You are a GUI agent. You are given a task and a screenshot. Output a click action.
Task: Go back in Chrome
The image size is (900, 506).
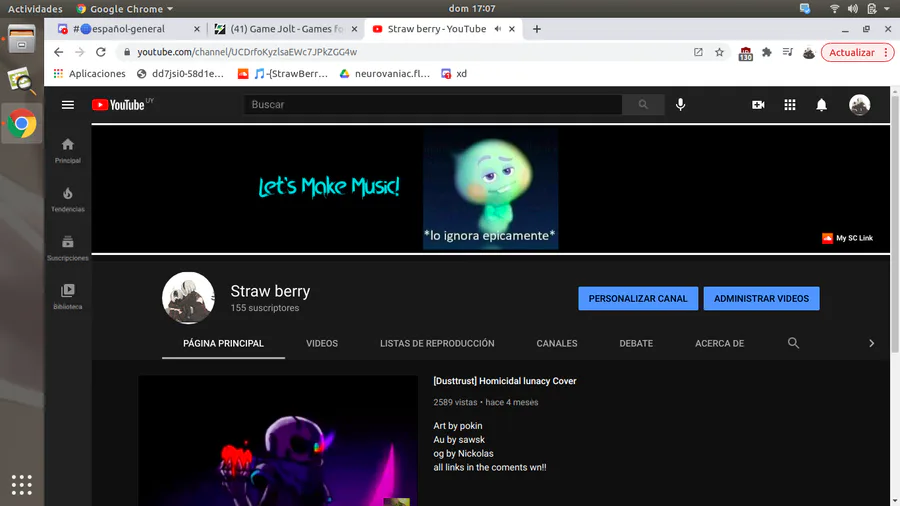(59, 52)
